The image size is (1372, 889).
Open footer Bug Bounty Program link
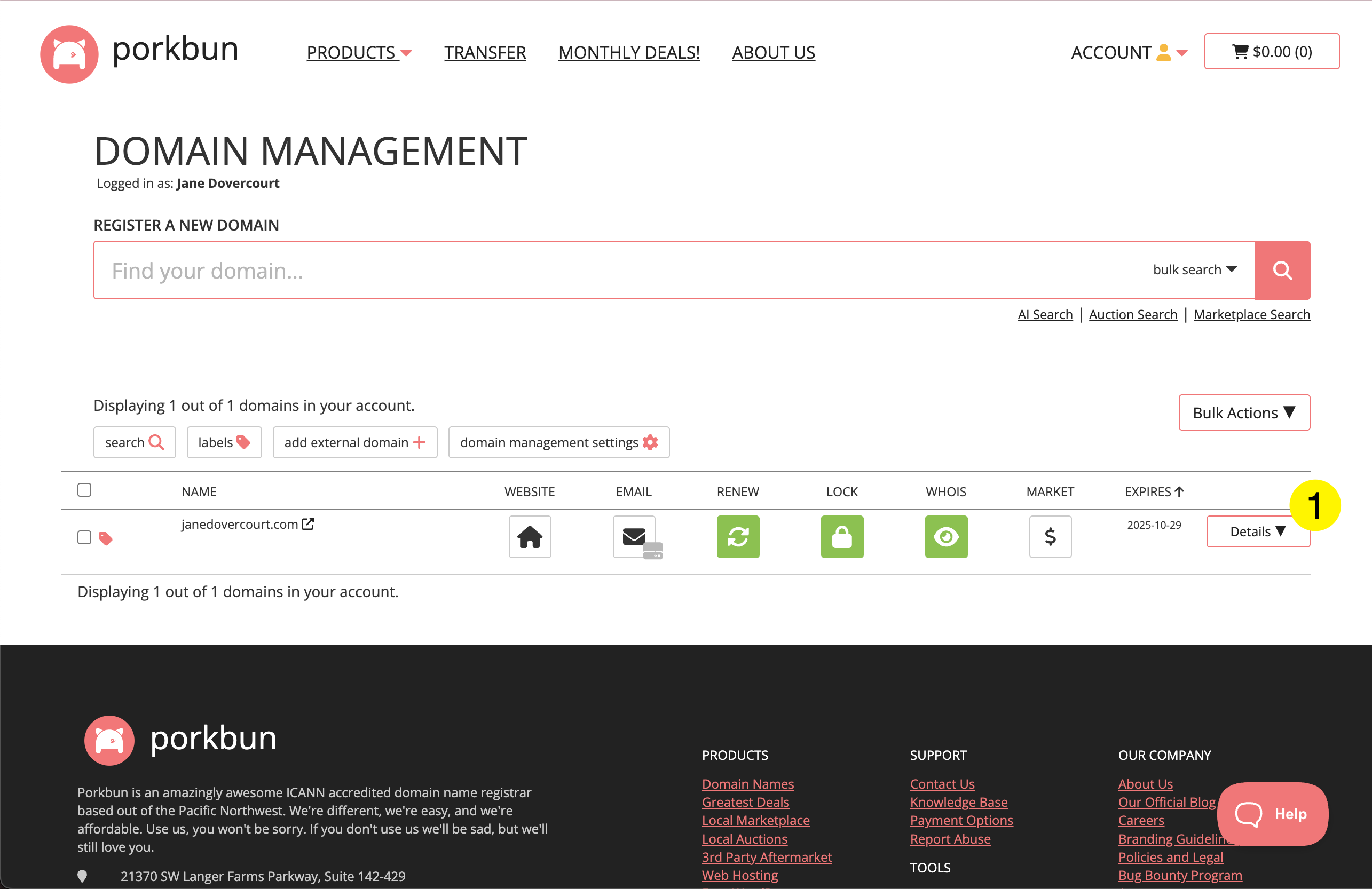coord(1180,875)
